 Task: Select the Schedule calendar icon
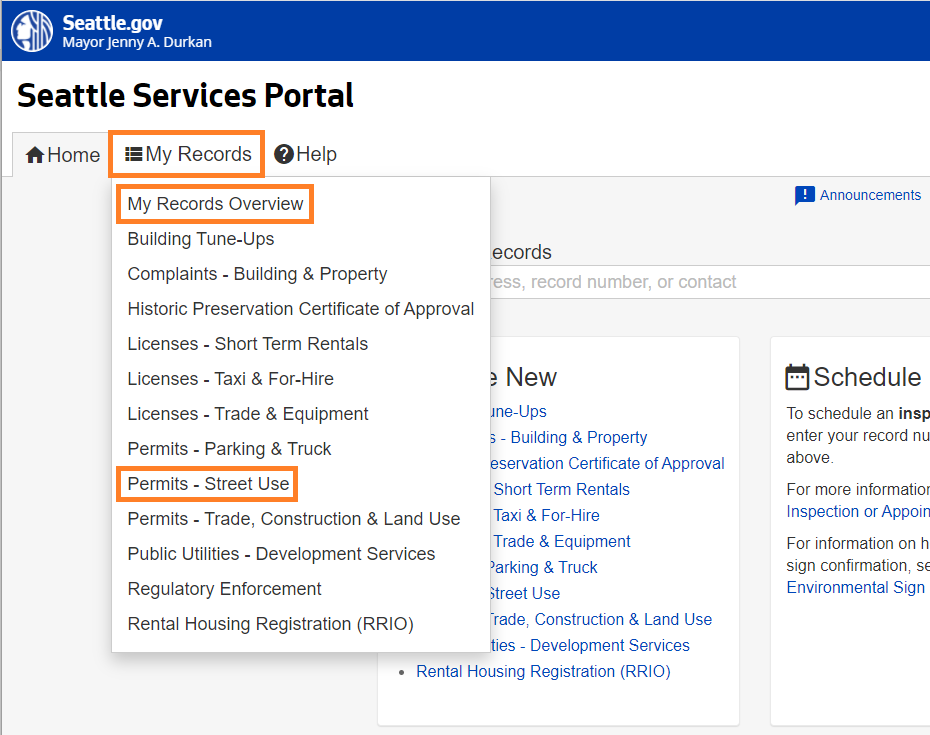795,377
